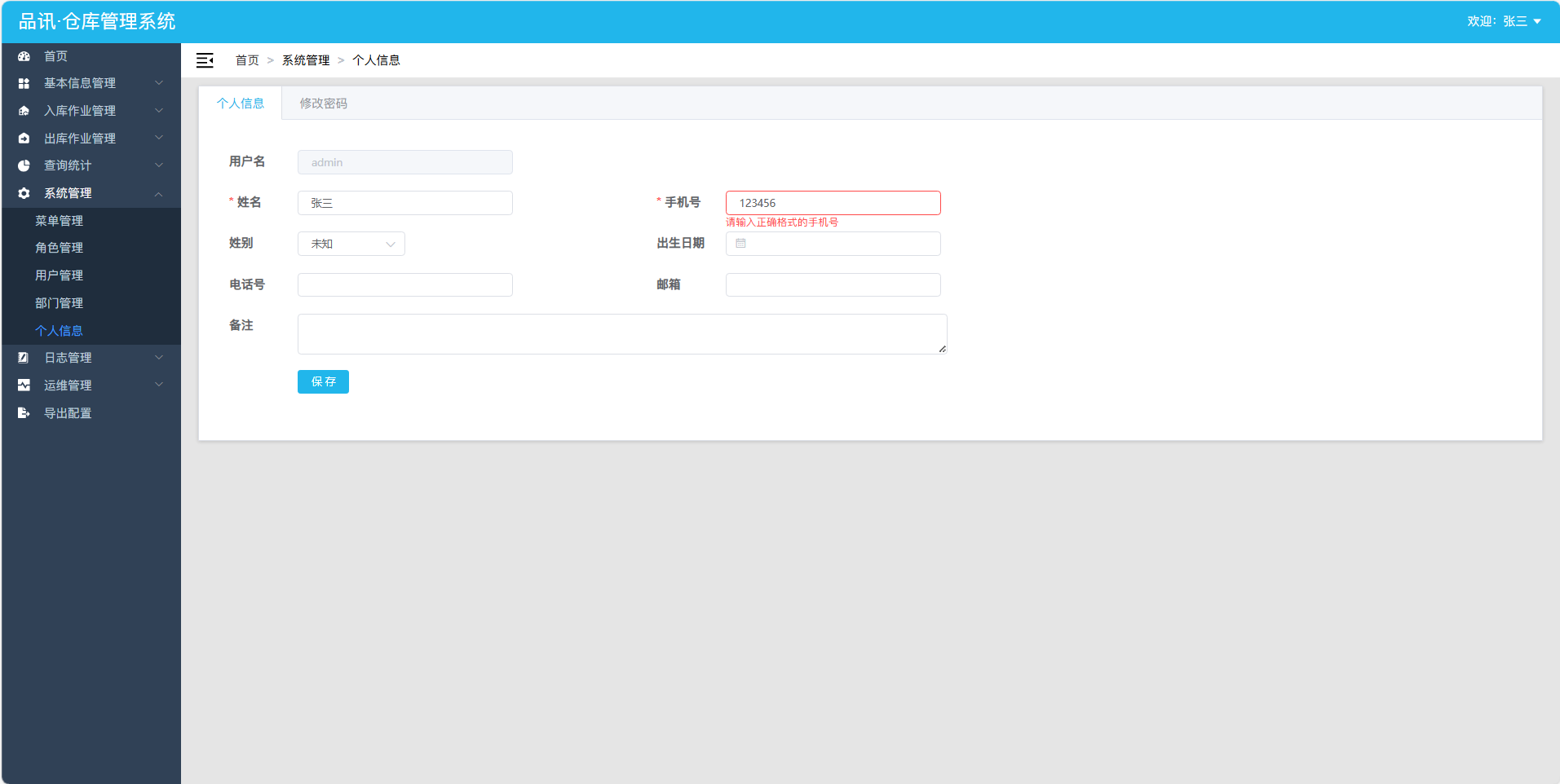Expand the 入库作业管理 menu chevron
Image resolution: width=1560 pixels, height=784 pixels.
(x=159, y=111)
